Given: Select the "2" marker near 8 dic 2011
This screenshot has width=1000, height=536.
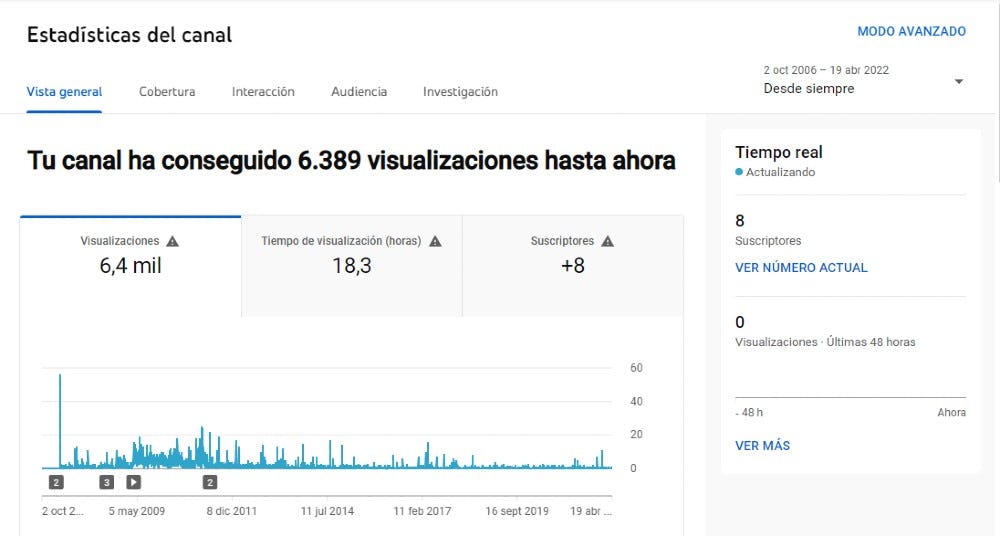Looking at the screenshot, I should point(210,482).
